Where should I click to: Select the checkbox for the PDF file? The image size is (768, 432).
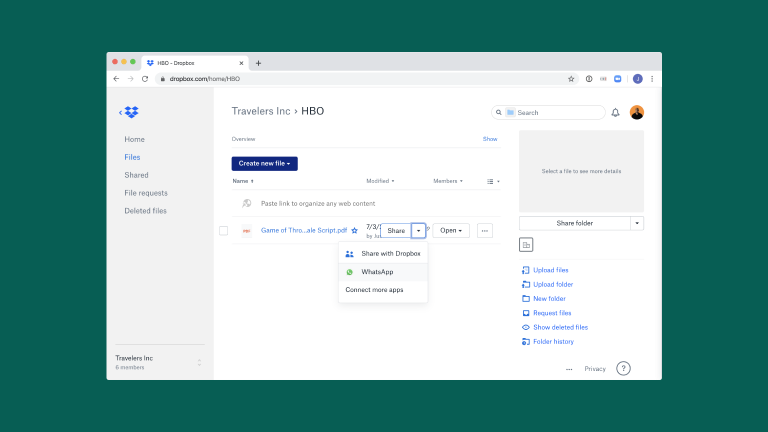223,231
